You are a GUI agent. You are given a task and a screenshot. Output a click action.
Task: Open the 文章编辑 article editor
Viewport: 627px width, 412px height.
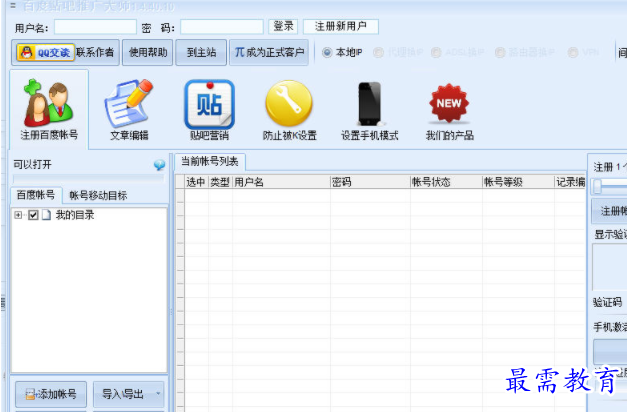[x=129, y=109]
